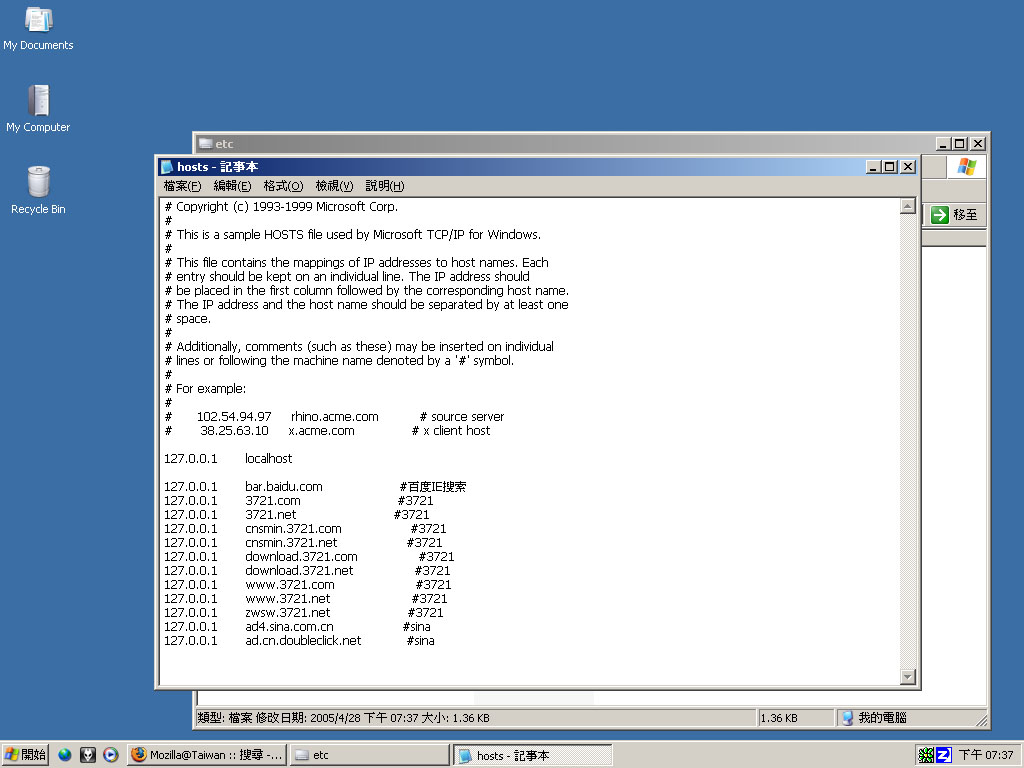Click 1.36 KB status bar cell
Viewport: 1024px width, 768px height.
[x=795, y=718]
